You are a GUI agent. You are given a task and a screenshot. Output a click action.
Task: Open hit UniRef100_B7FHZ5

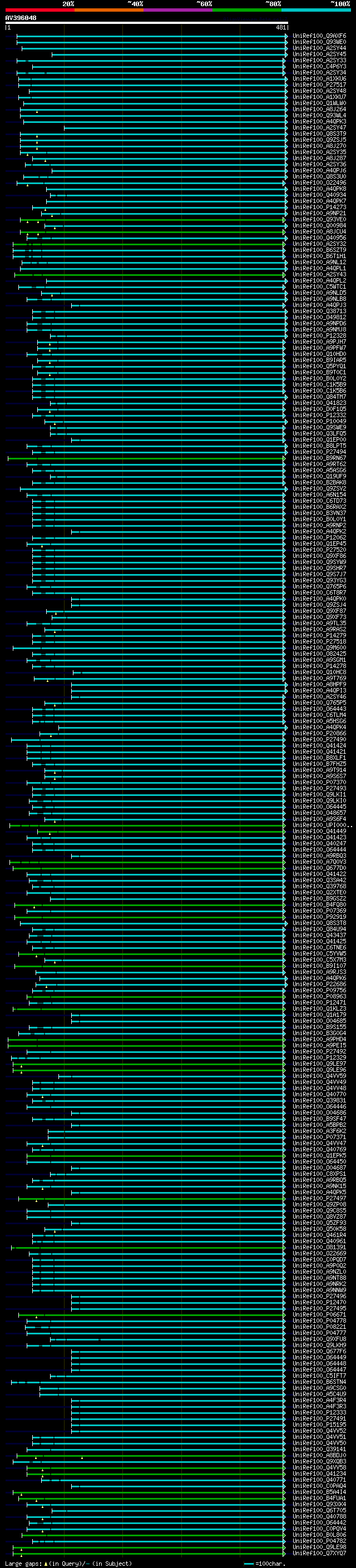[319, 764]
